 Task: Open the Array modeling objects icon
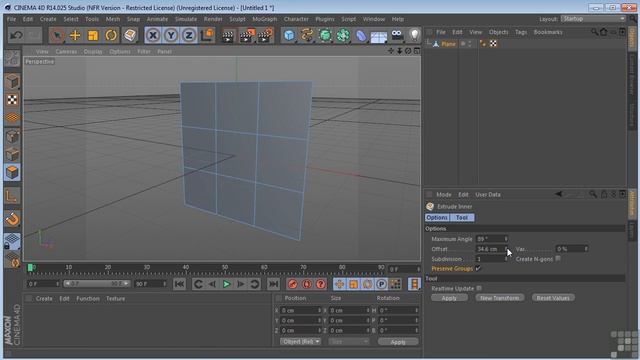pos(343,36)
